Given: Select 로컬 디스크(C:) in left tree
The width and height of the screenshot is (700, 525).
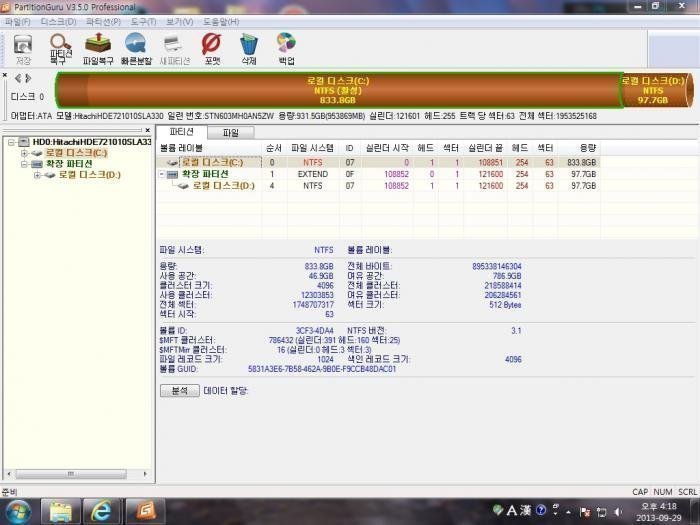Looking at the screenshot, I should point(76,153).
